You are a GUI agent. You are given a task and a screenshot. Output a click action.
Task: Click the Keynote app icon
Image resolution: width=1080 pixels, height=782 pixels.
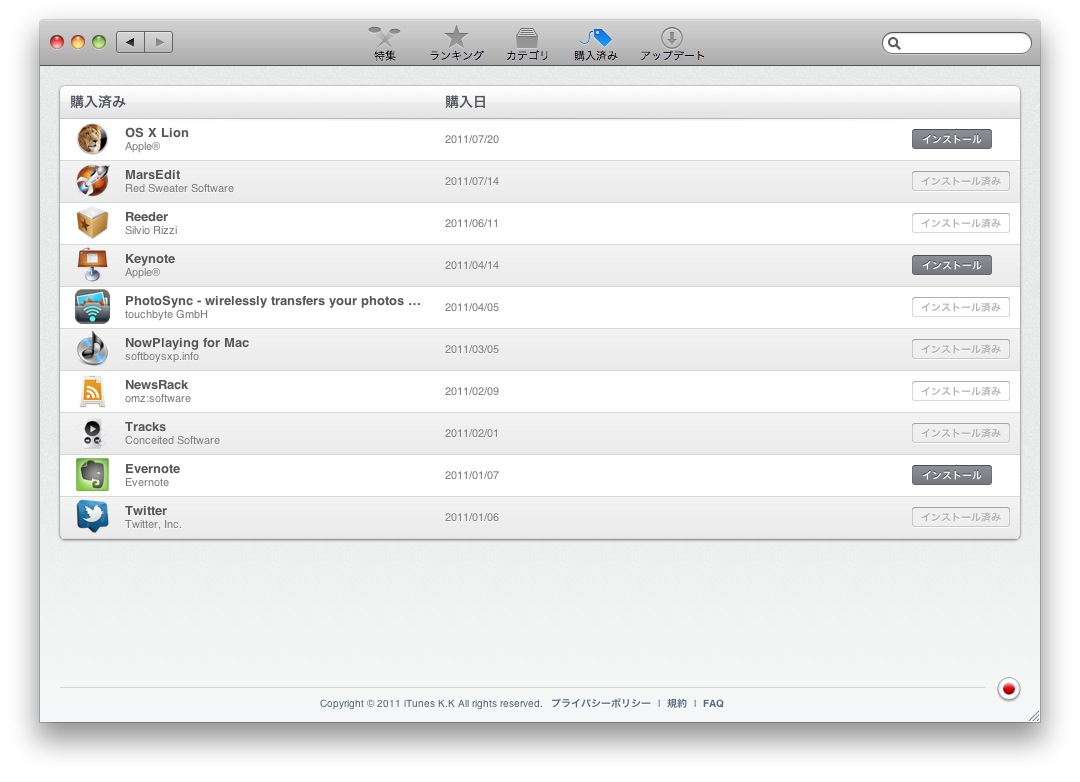pos(92,265)
